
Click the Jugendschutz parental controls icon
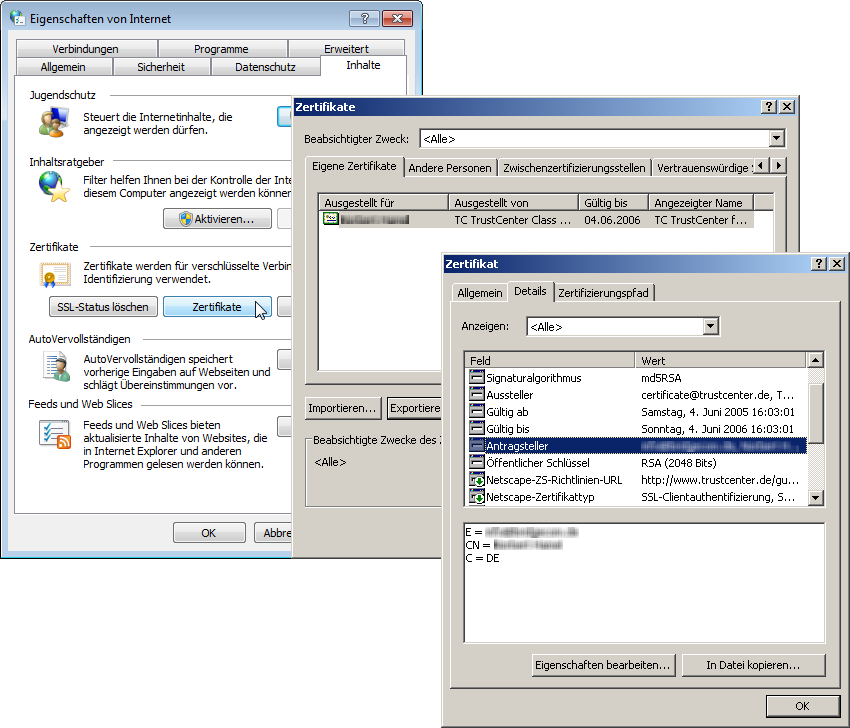tap(52, 123)
